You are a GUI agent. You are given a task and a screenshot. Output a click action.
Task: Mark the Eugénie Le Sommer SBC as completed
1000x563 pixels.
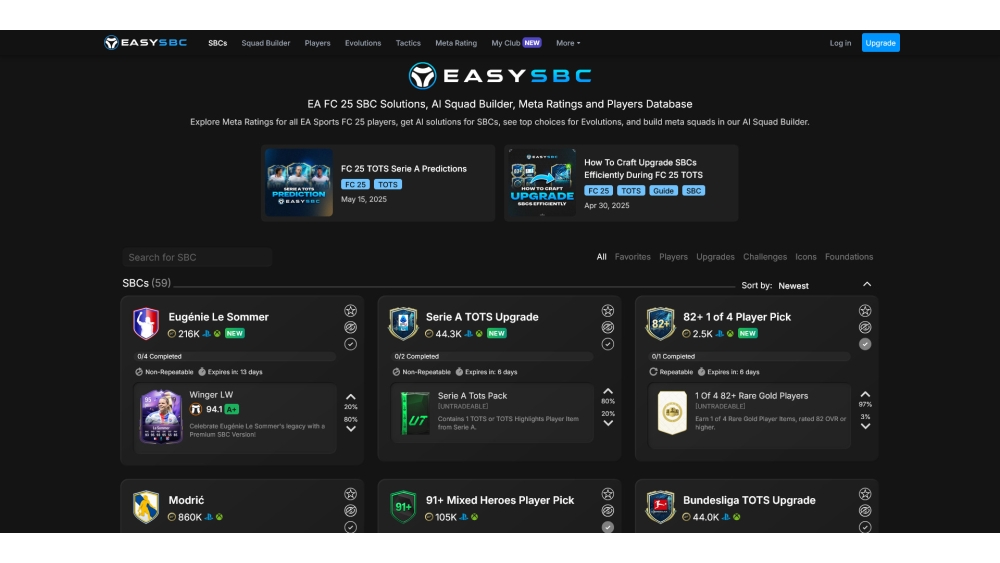pos(351,344)
